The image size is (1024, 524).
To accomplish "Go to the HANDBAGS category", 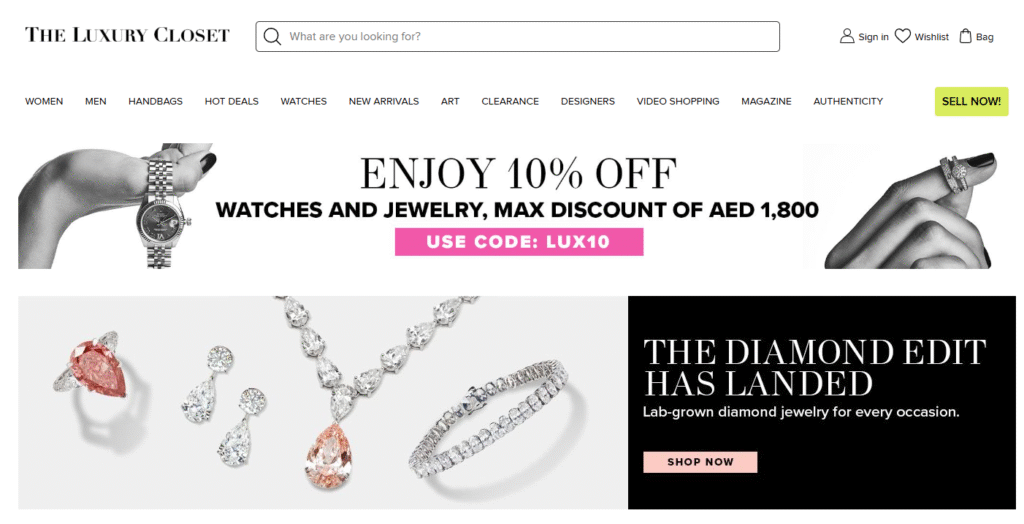I will tap(155, 101).
